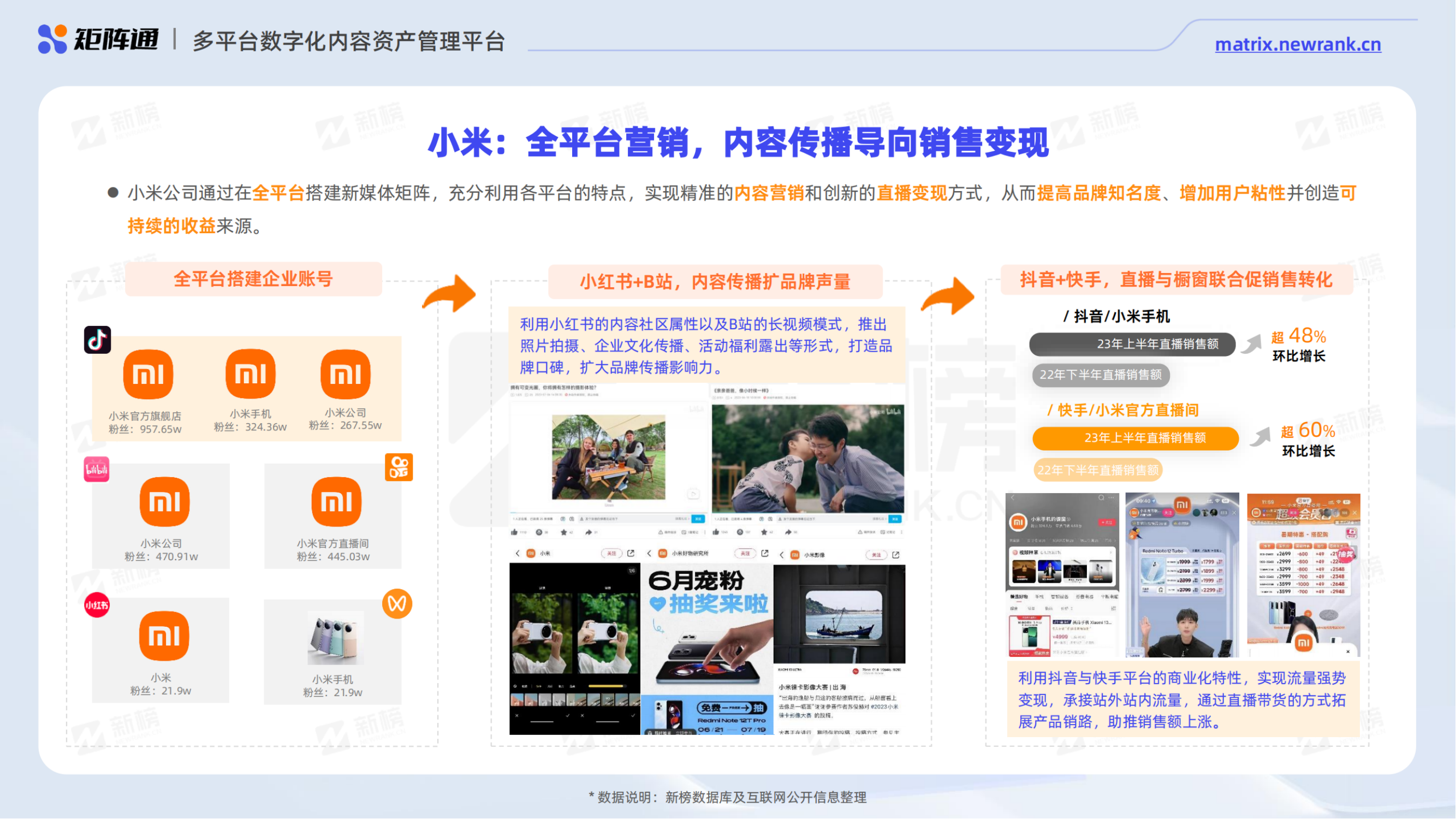Click the 小米官方旗舰店 Mi logo
This screenshot has width=1456, height=819.
click(x=148, y=374)
